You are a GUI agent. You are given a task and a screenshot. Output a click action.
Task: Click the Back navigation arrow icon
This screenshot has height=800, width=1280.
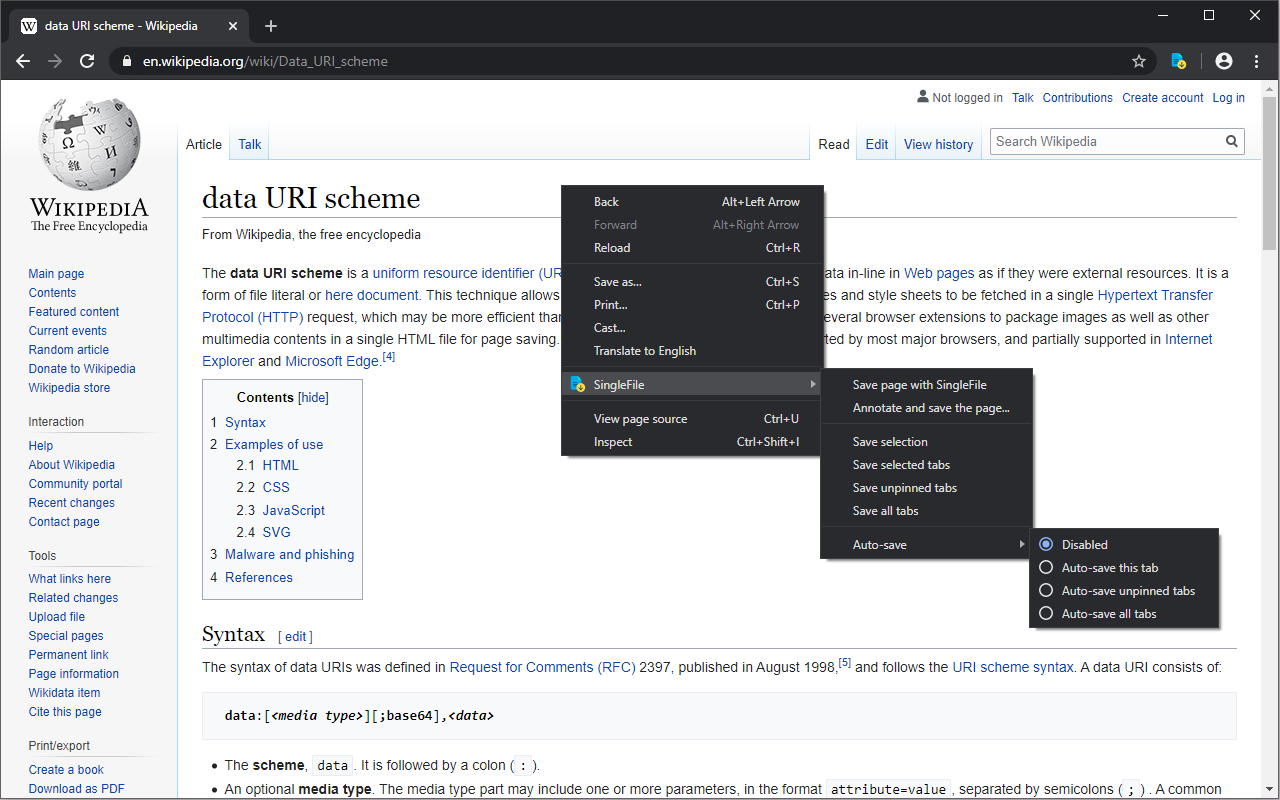coord(23,61)
